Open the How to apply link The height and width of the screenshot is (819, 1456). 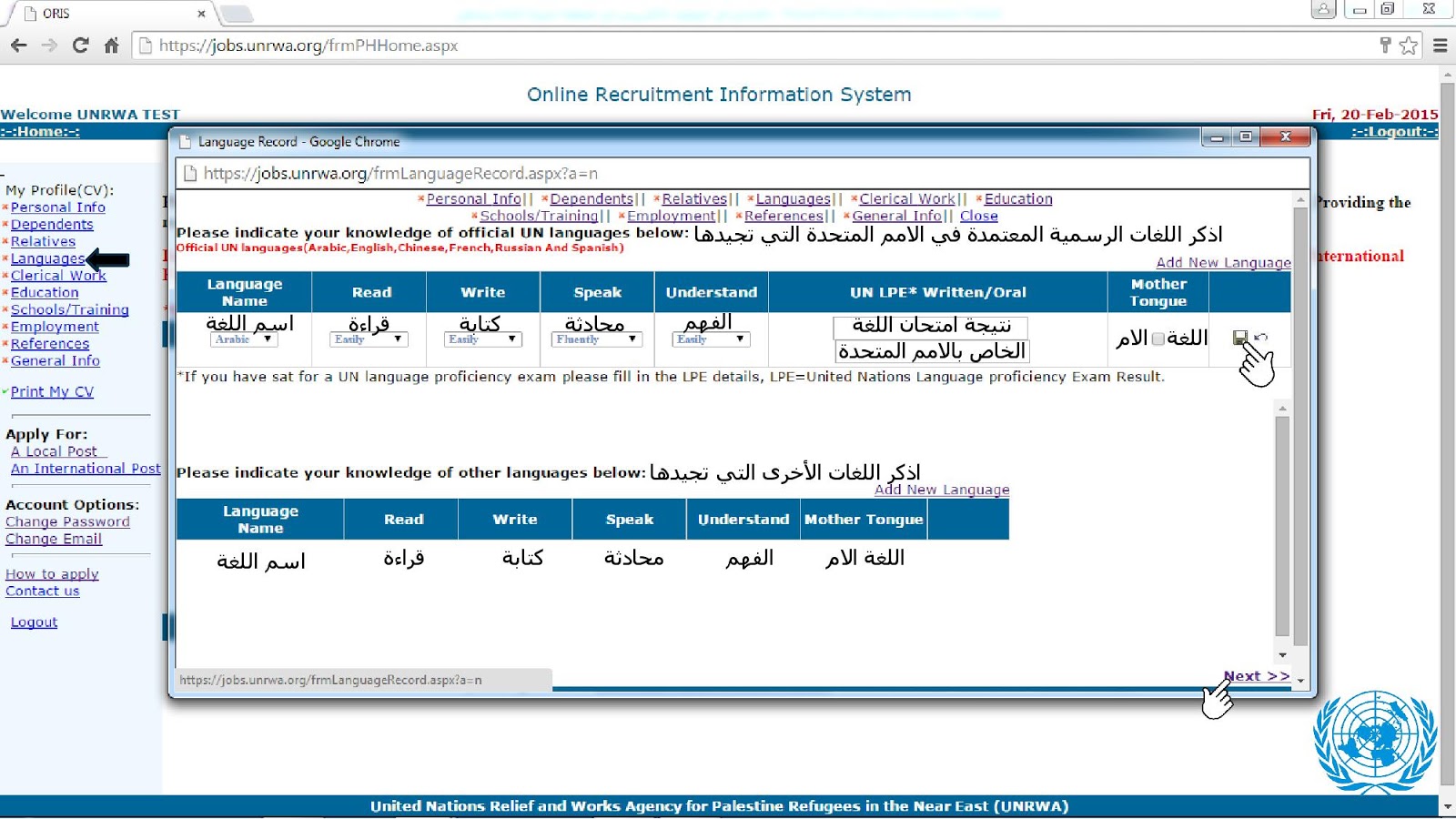52,574
